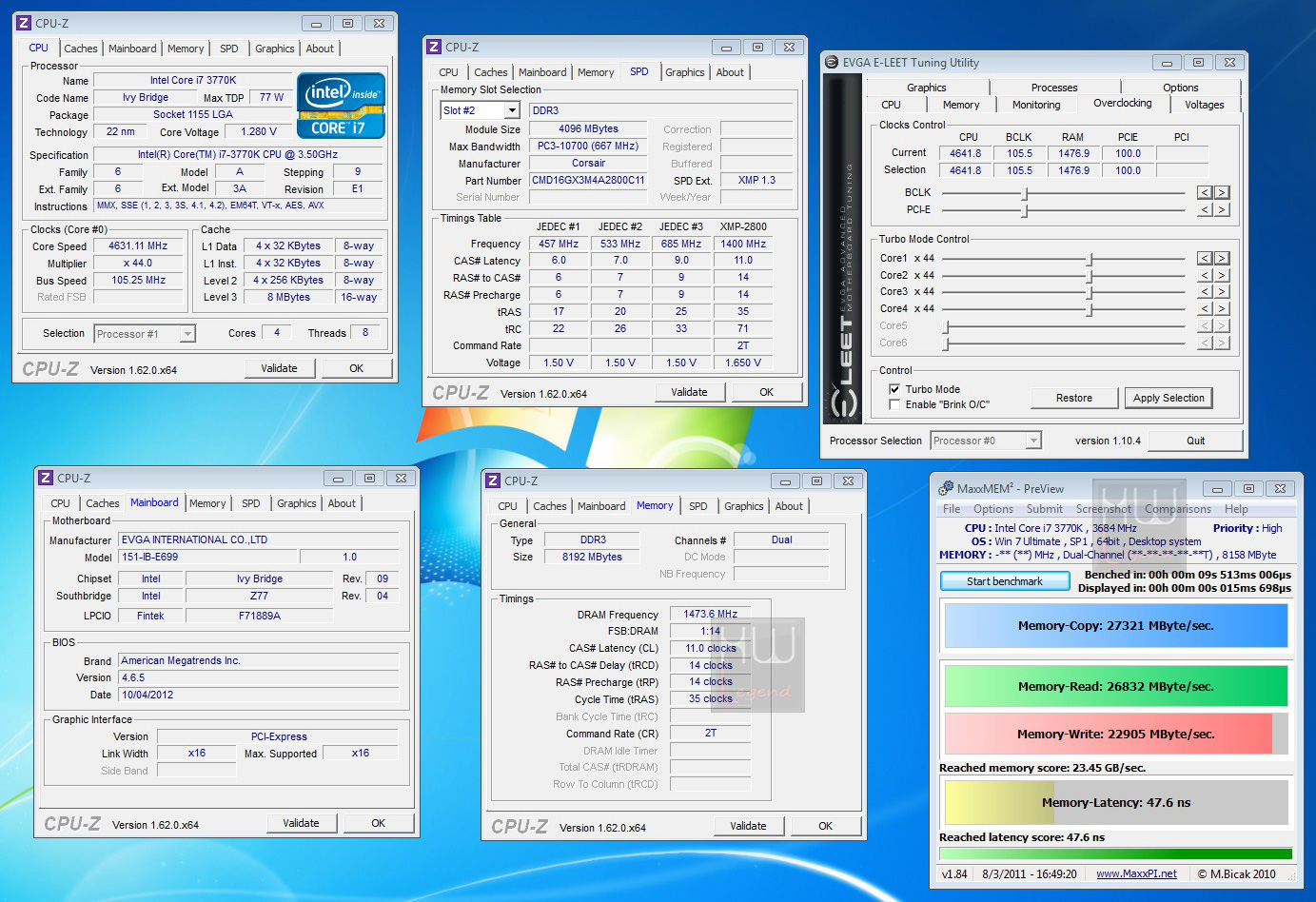
Task: Open Monitoring tab in E-LEET
Action: [x=1036, y=105]
